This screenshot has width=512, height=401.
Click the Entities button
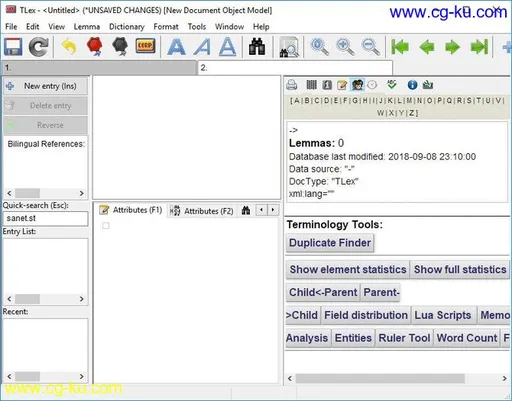point(353,338)
